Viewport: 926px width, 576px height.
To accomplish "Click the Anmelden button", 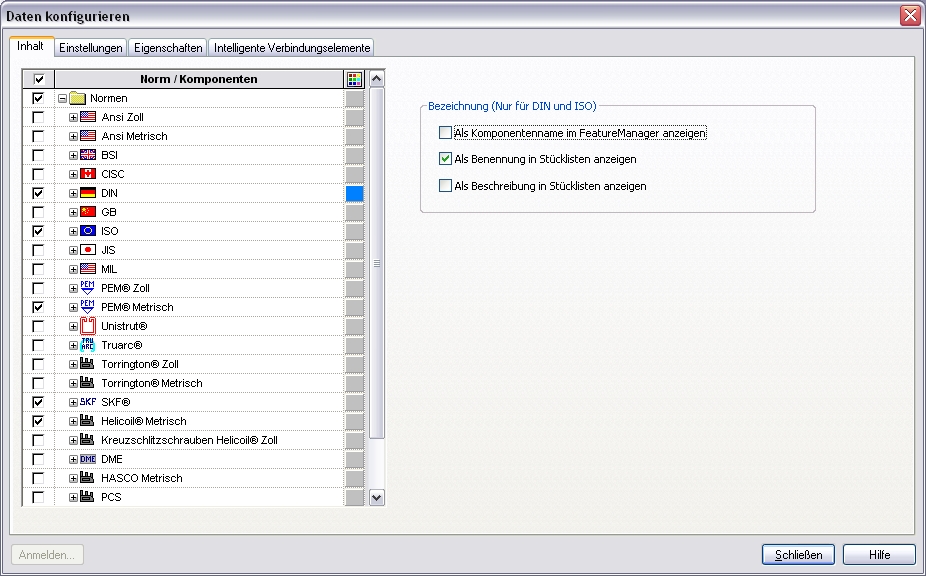I will click(x=47, y=555).
